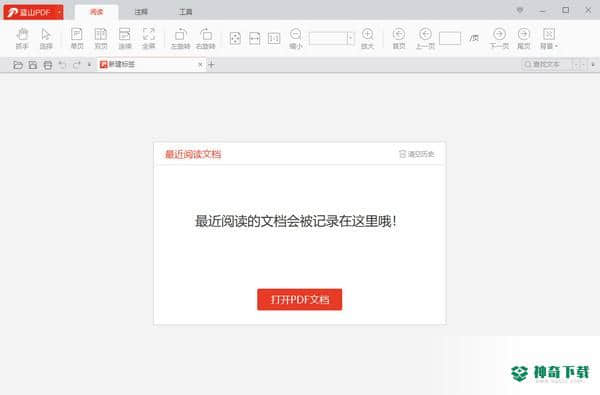The width and height of the screenshot is (600, 395).
Task: Set actual size with 1:1 icon
Action: pos(274,38)
